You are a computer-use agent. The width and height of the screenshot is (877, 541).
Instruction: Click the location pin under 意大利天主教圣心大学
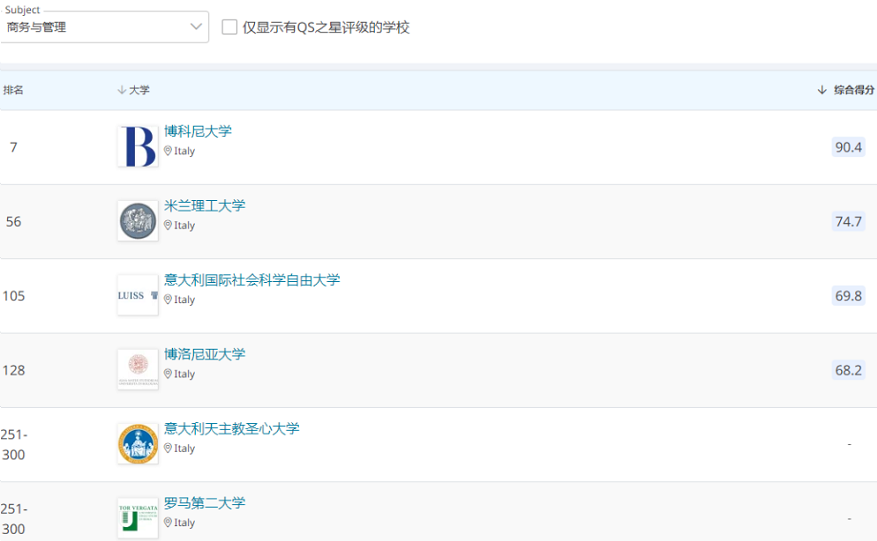pos(168,449)
